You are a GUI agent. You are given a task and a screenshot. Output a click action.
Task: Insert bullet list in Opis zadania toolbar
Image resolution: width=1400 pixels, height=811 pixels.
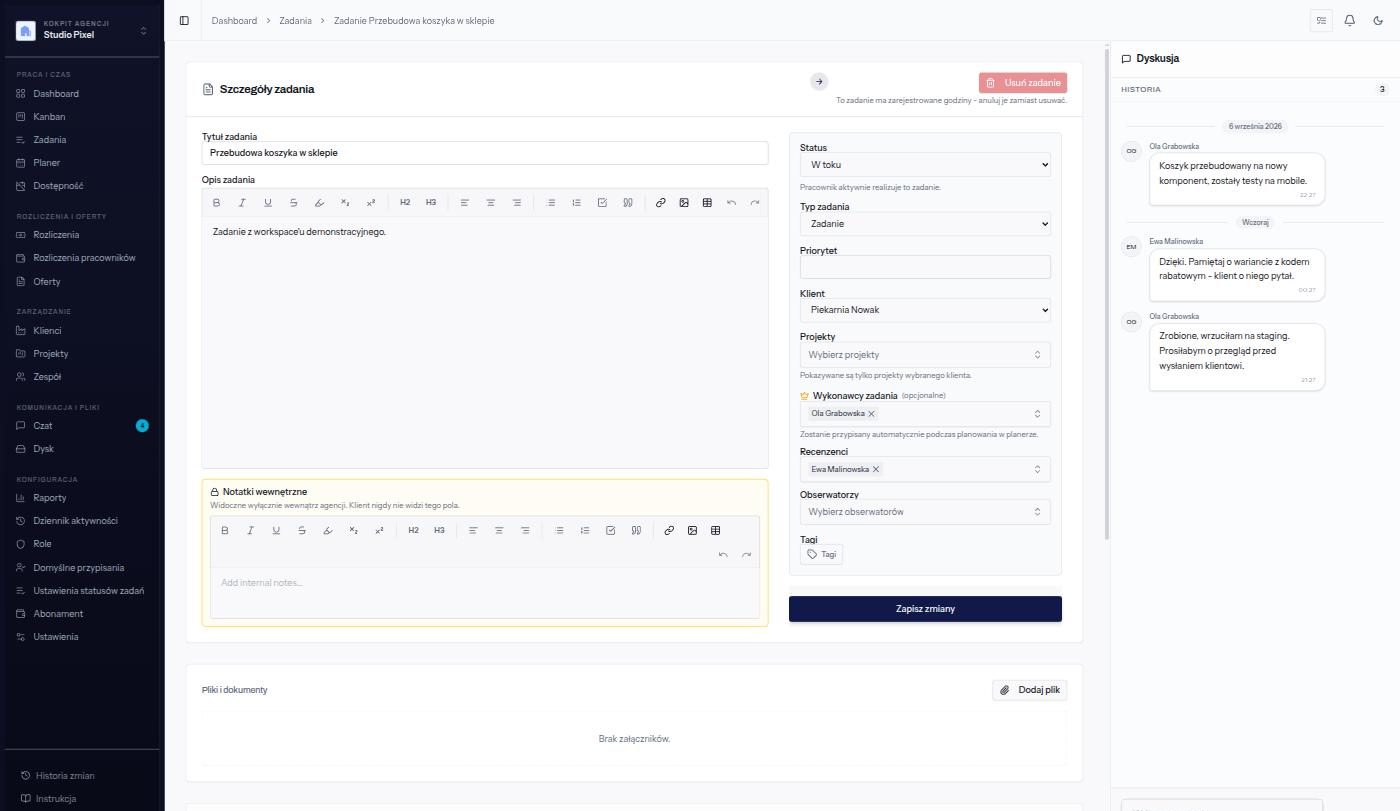[x=551, y=202]
